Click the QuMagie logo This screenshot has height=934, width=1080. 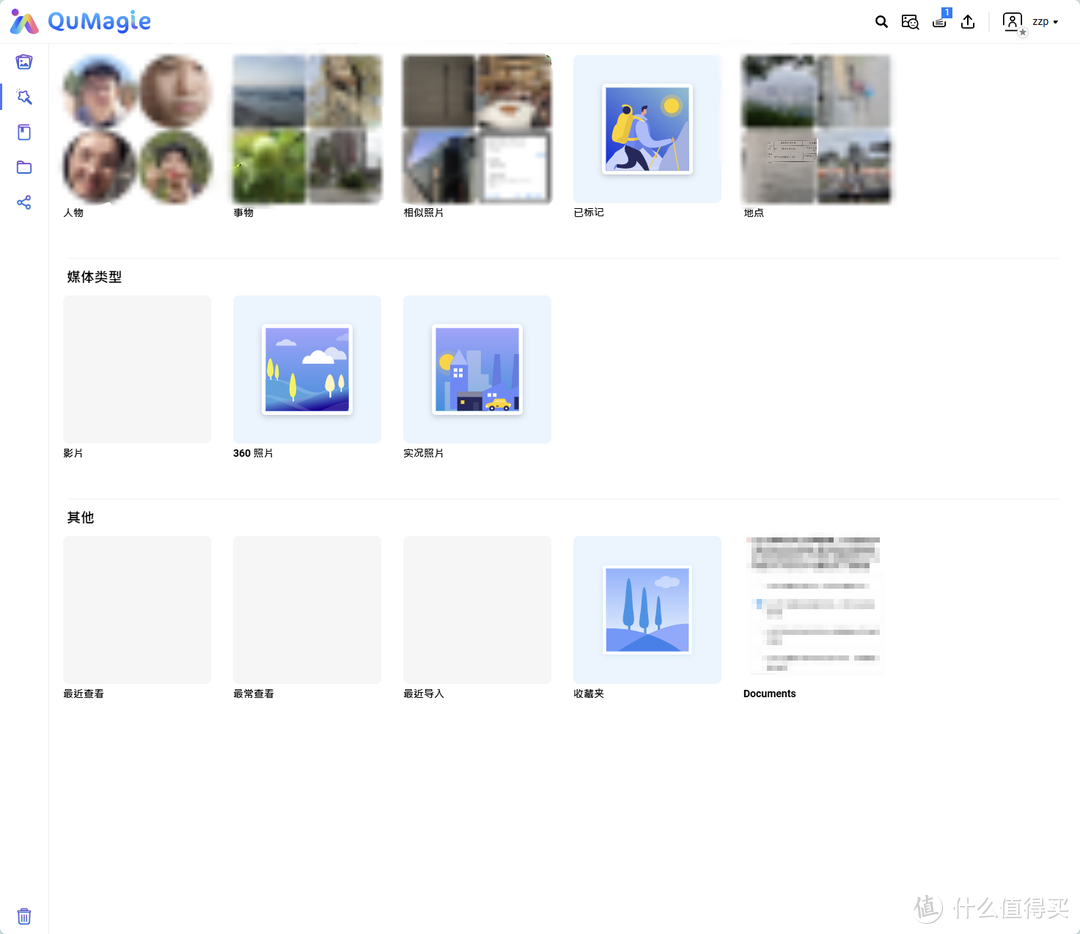81,22
